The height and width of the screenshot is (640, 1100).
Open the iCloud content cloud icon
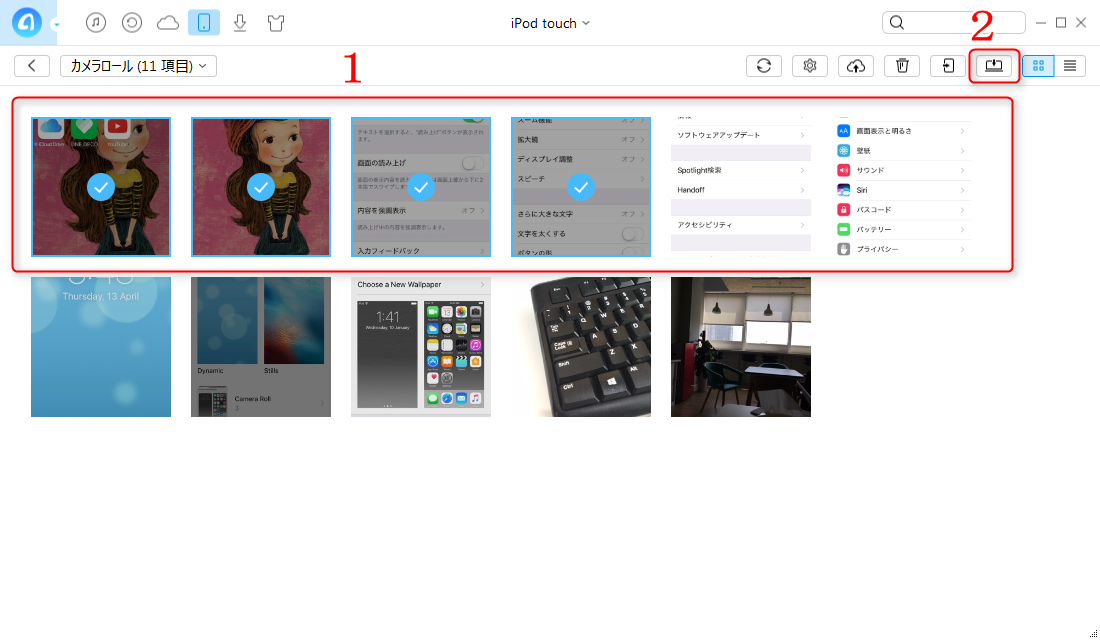point(168,23)
